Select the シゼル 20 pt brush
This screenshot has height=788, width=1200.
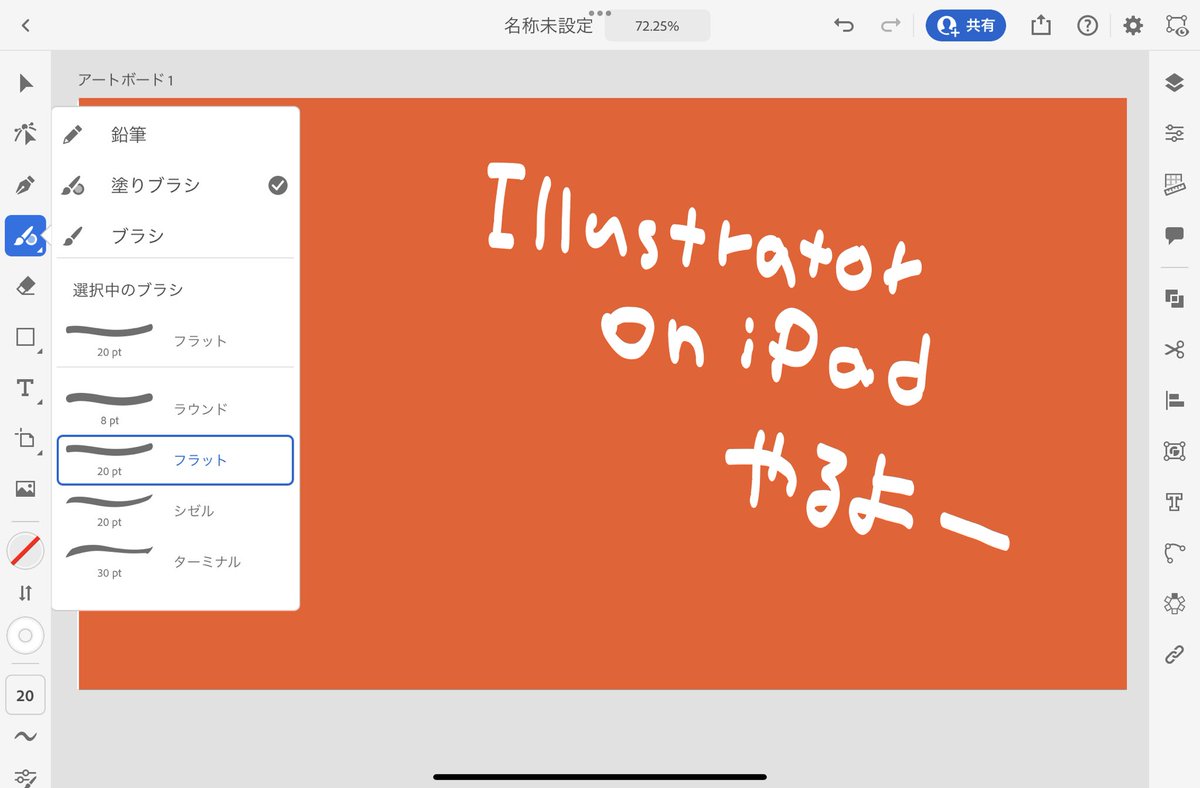coord(176,511)
